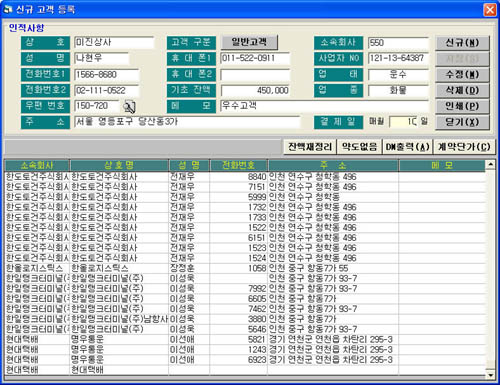
Task: Click the 삭제(D) button
Action: click(x=462, y=90)
